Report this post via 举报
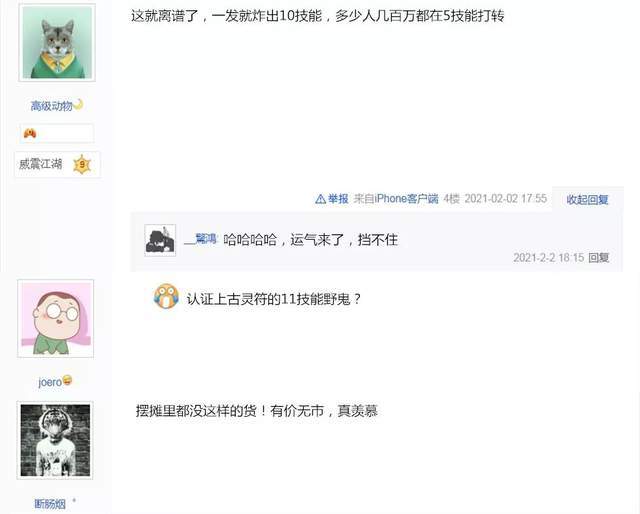The image size is (640, 514). [x=338, y=199]
